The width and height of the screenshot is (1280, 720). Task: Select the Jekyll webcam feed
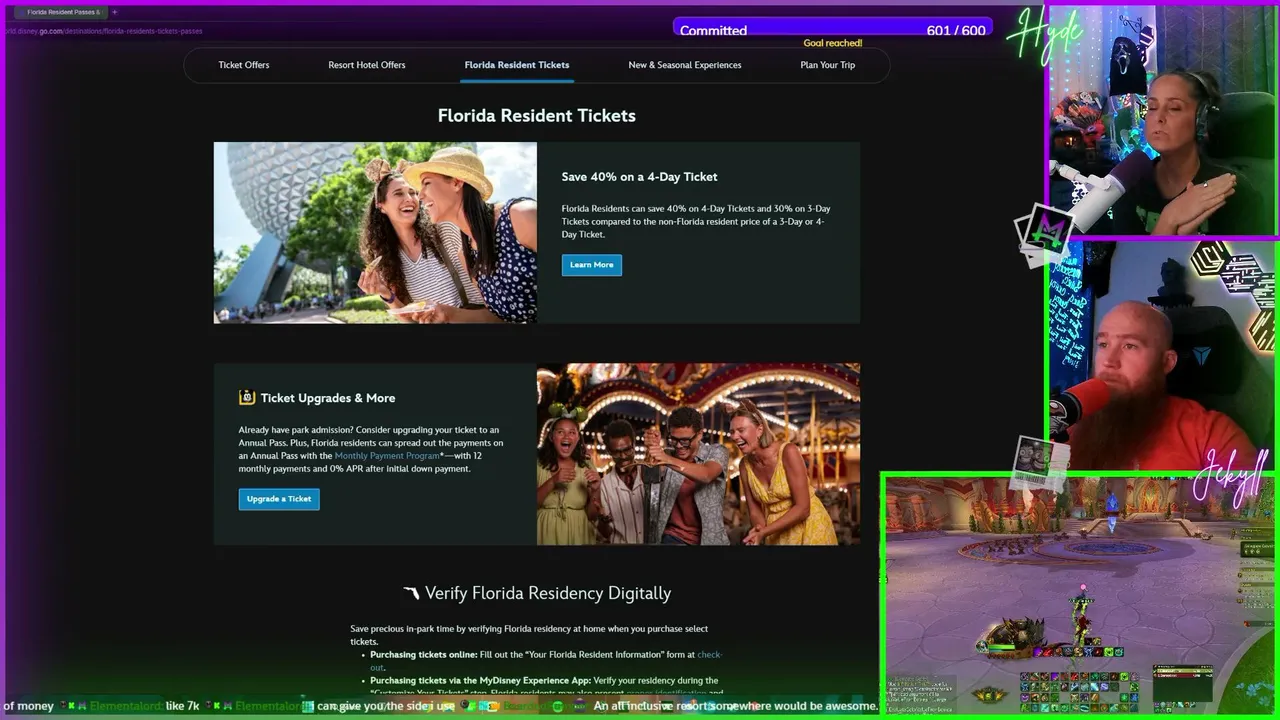click(1162, 355)
